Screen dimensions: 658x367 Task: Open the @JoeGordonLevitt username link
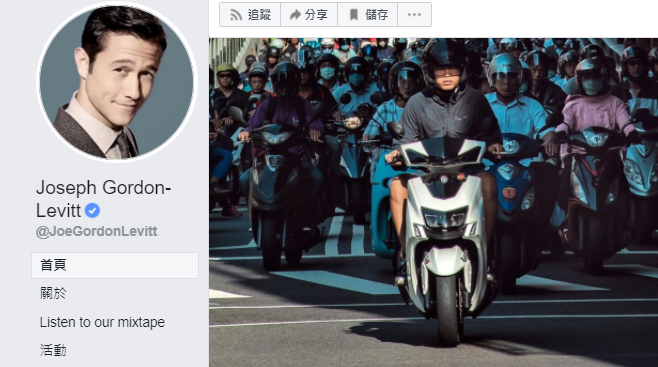97,232
